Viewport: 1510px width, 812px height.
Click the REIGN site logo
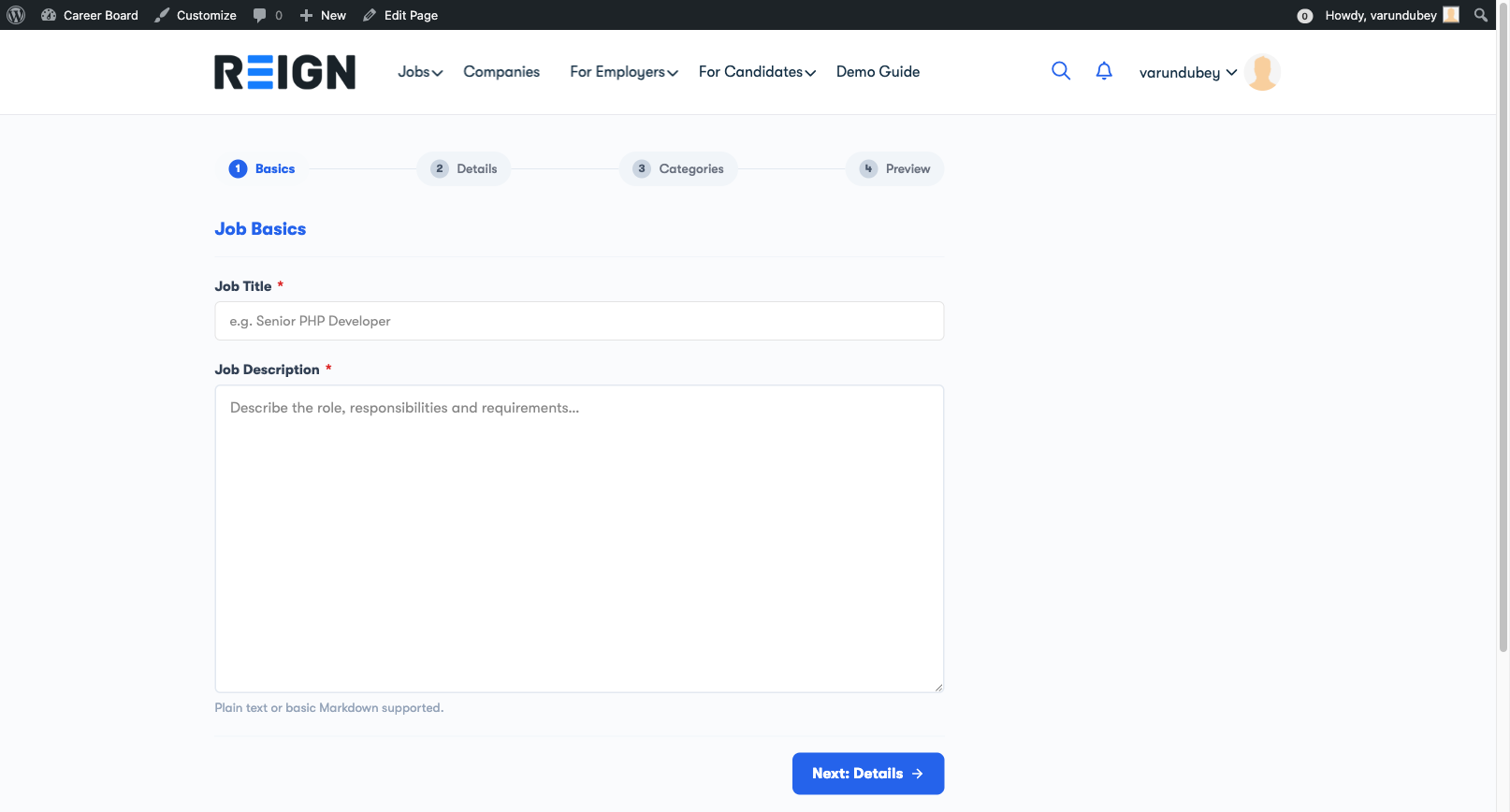[284, 72]
